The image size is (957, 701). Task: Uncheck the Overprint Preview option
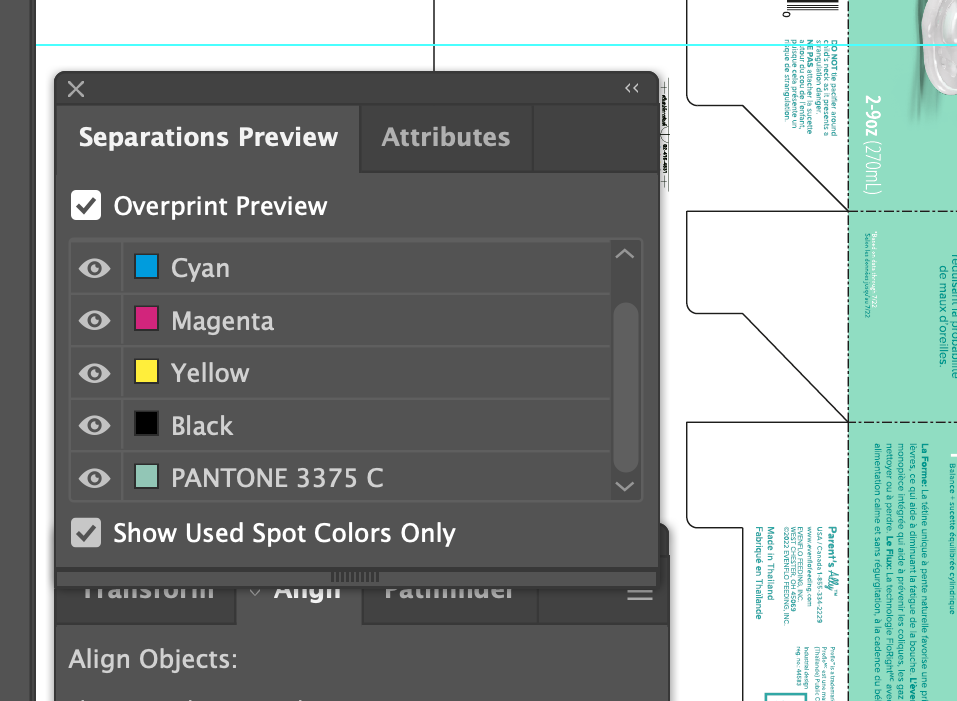[x=85, y=205]
